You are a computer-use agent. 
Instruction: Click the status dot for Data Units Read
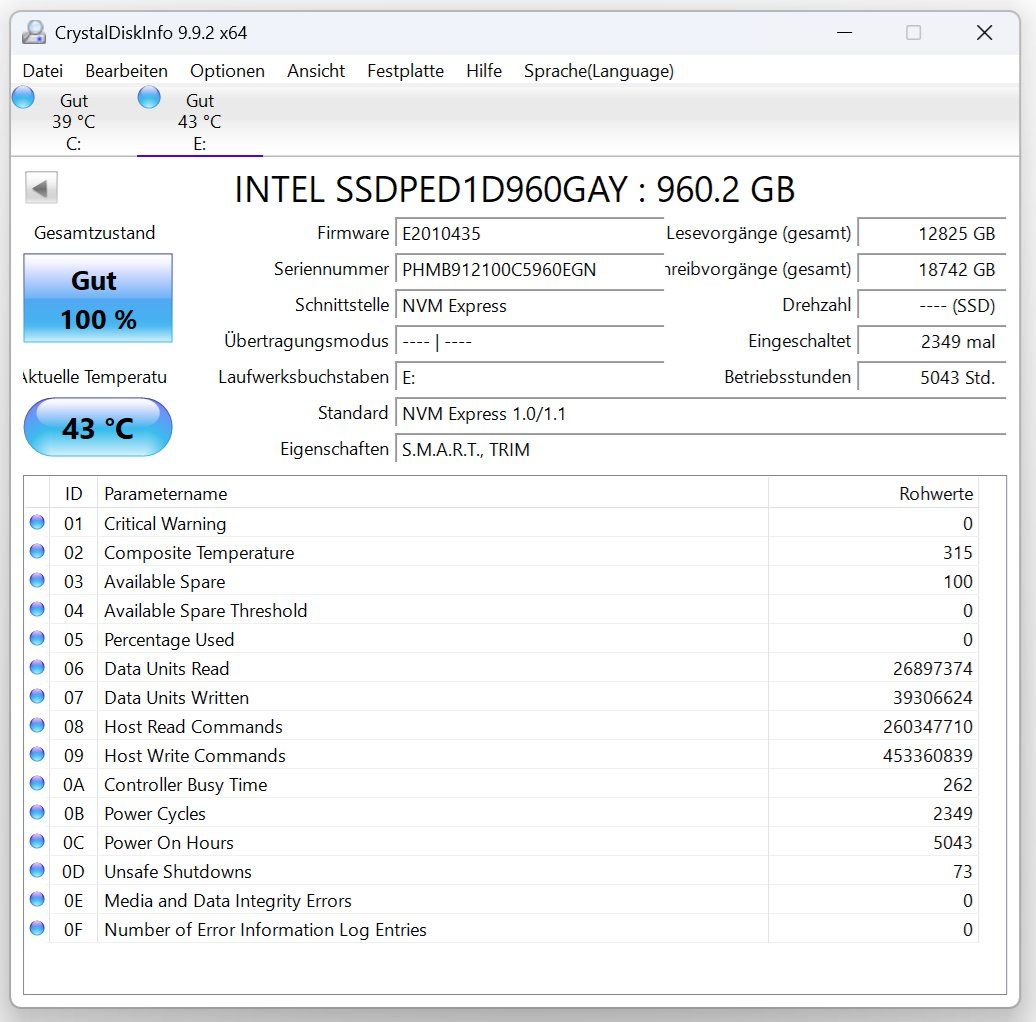pyautogui.click(x=37, y=668)
